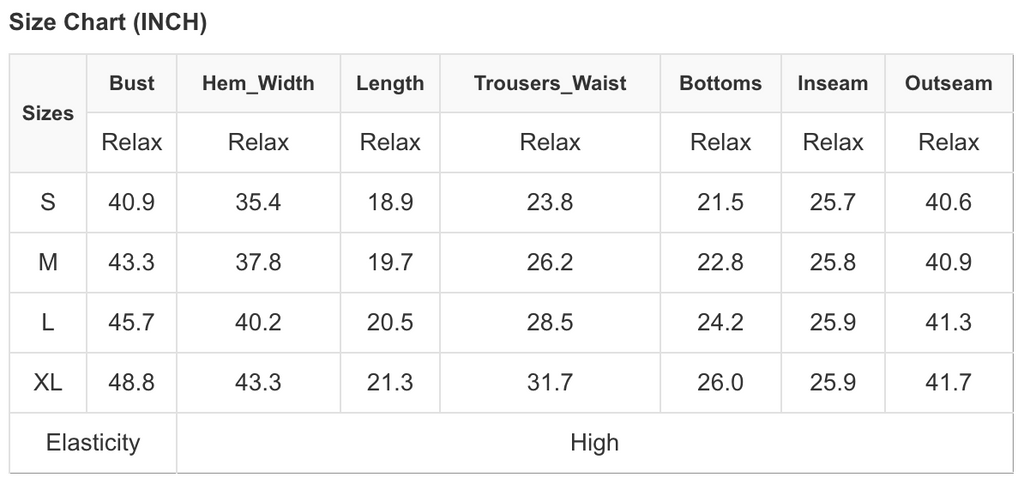Select the 40.9 bust value for S
Viewport: 1024px width, 496px height.
pos(132,202)
